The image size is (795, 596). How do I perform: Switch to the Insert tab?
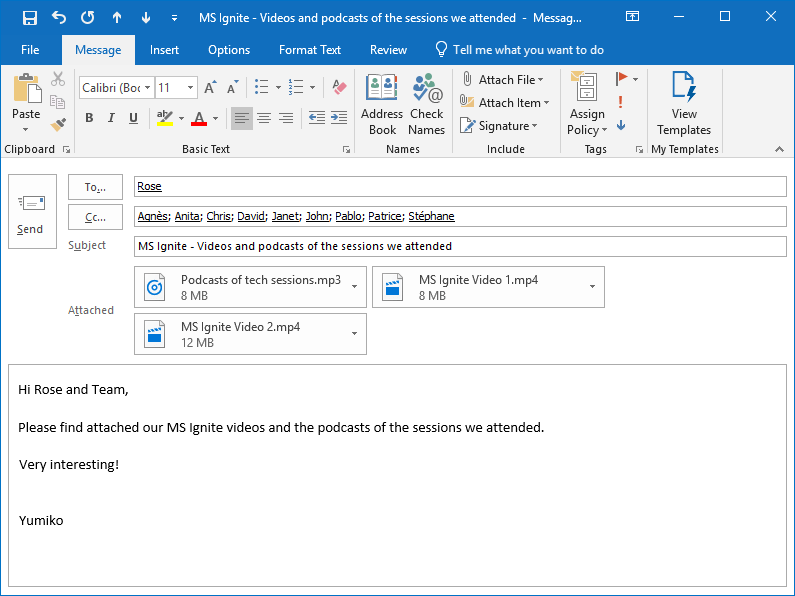164,50
